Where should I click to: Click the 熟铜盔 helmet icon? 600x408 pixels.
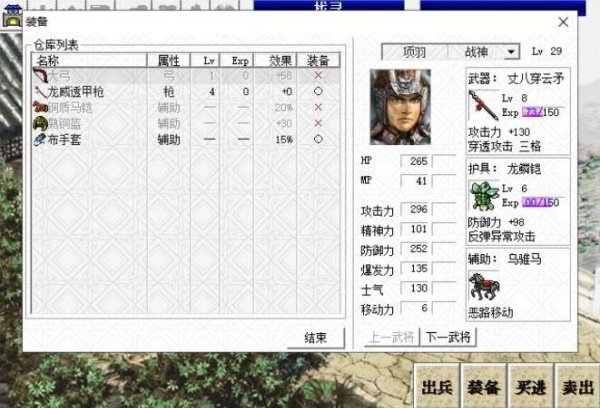[x=40, y=124]
